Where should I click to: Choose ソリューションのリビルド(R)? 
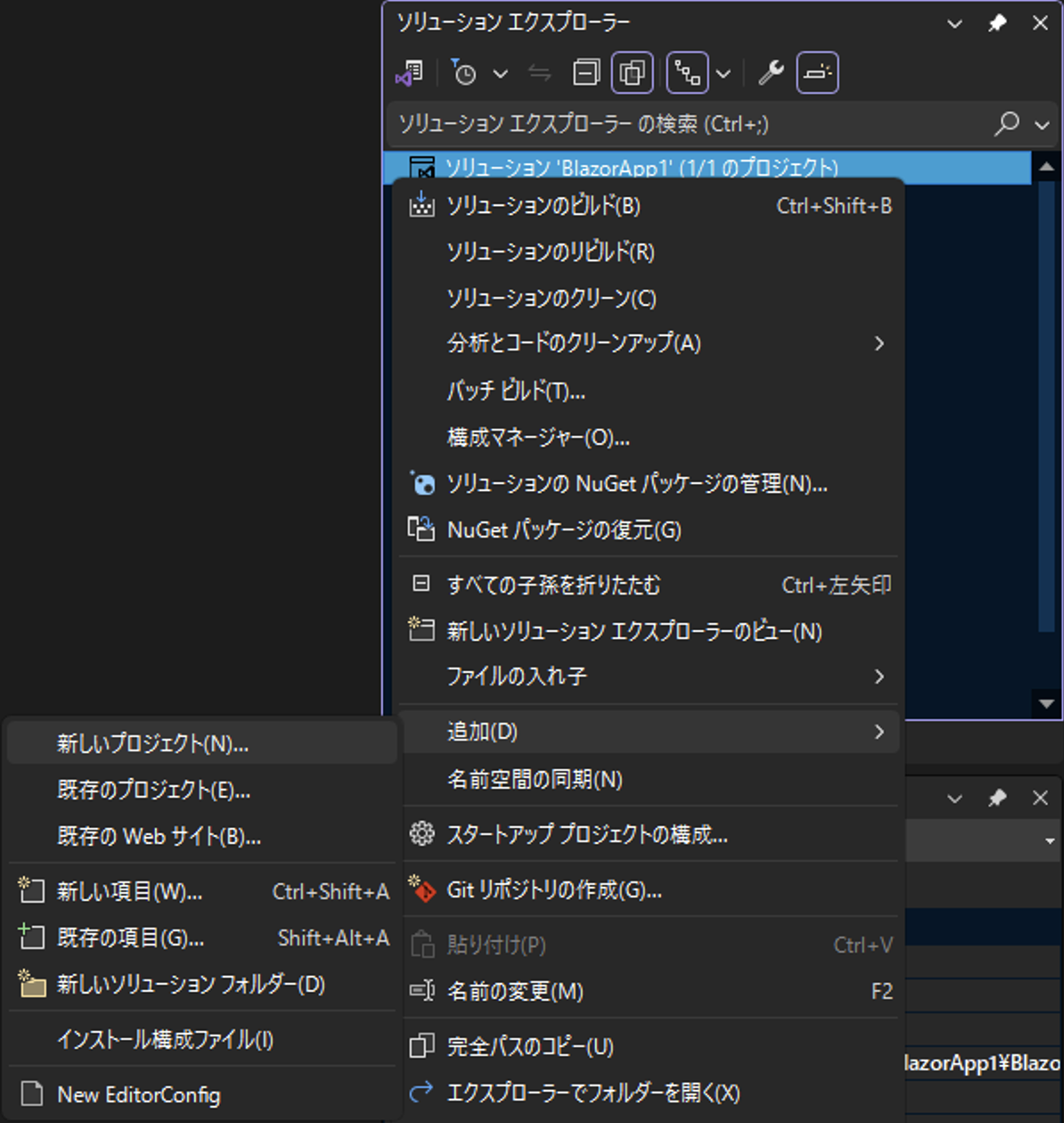point(651,252)
